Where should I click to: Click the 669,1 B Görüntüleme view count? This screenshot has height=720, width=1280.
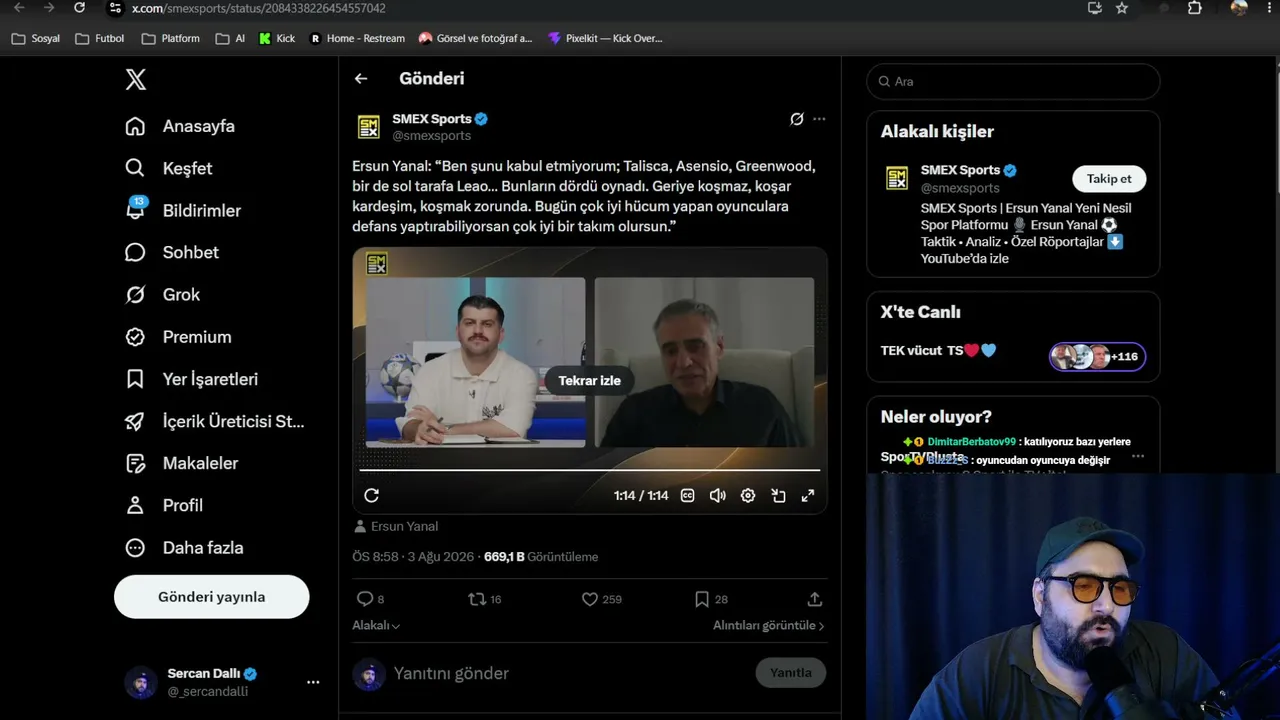pos(541,557)
